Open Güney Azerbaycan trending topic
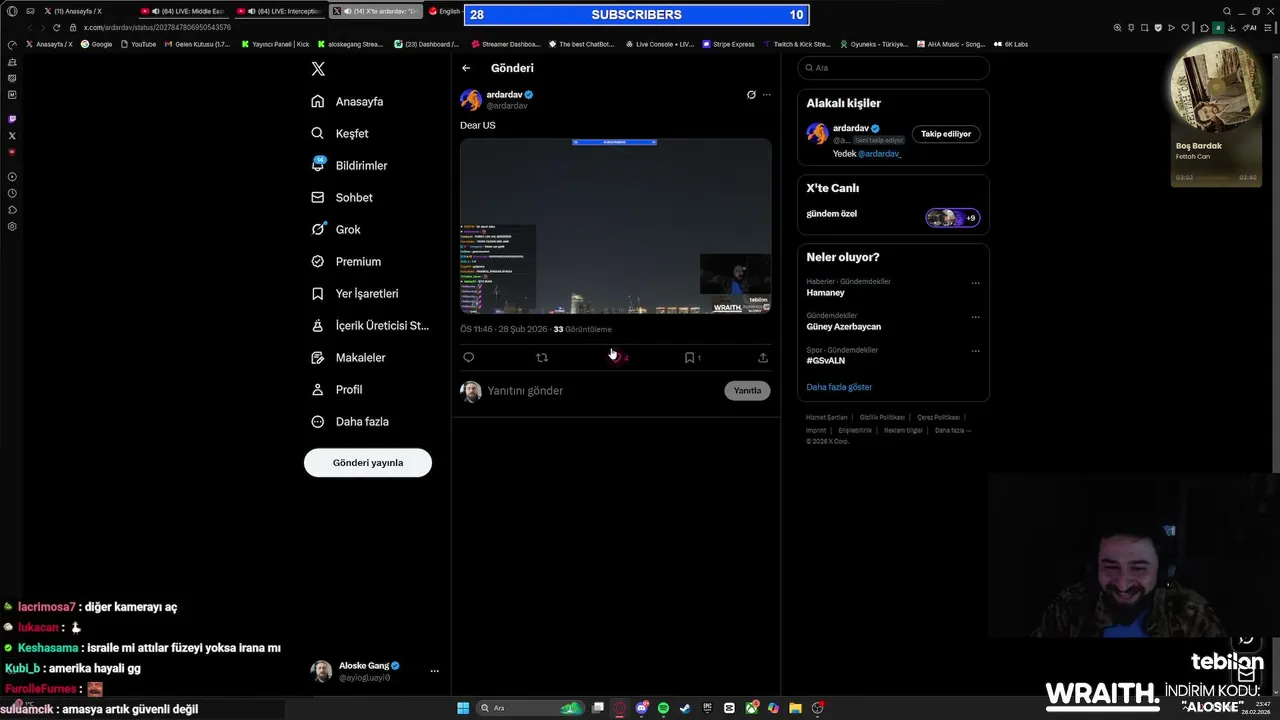 pyautogui.click(x=844, y=327)
